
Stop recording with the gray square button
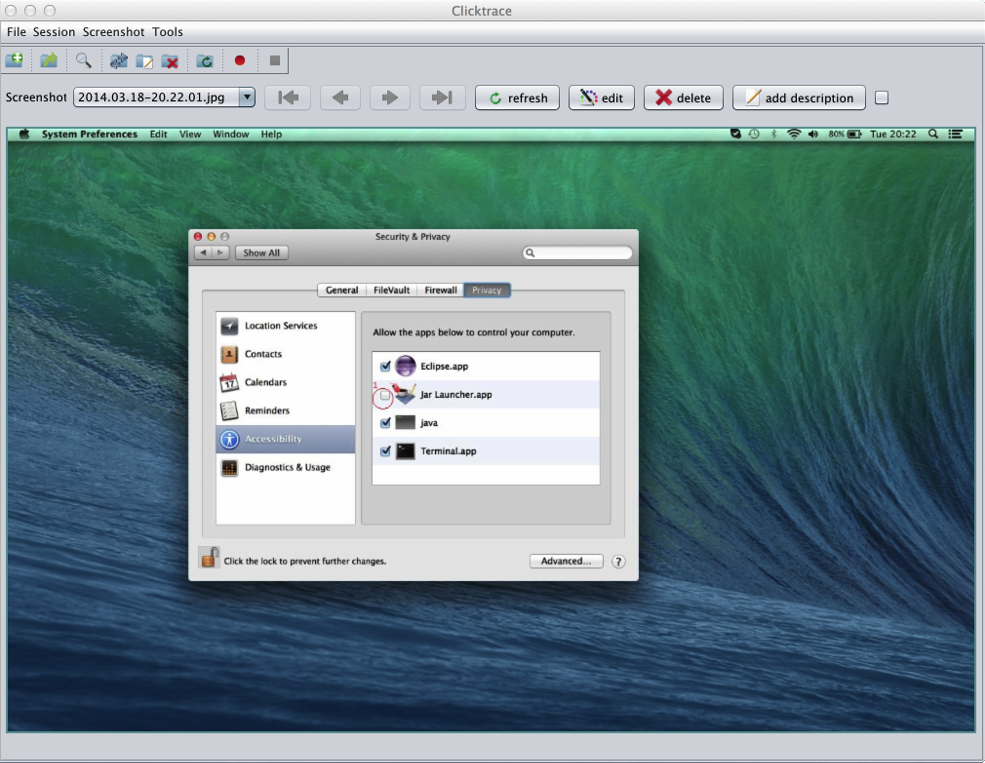click(x=275, y=60)
